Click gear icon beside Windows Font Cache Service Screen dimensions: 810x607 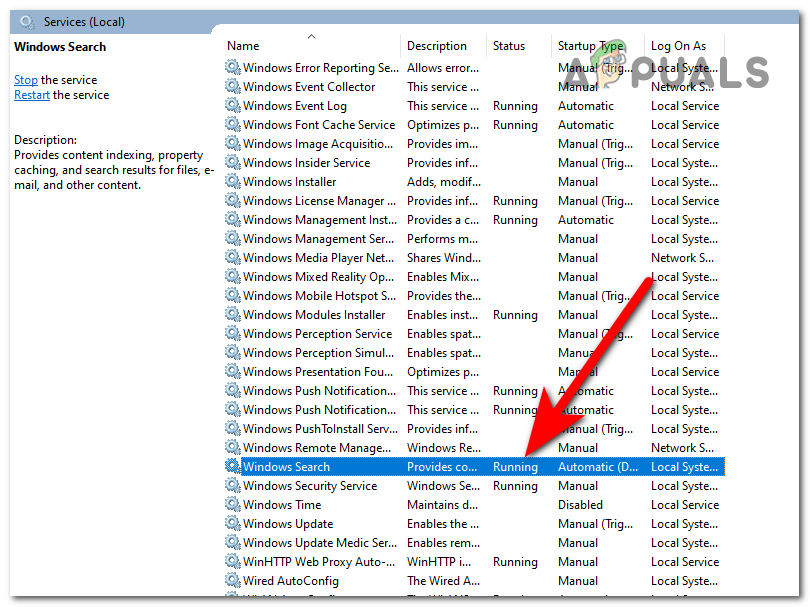[x=233, y=124]
